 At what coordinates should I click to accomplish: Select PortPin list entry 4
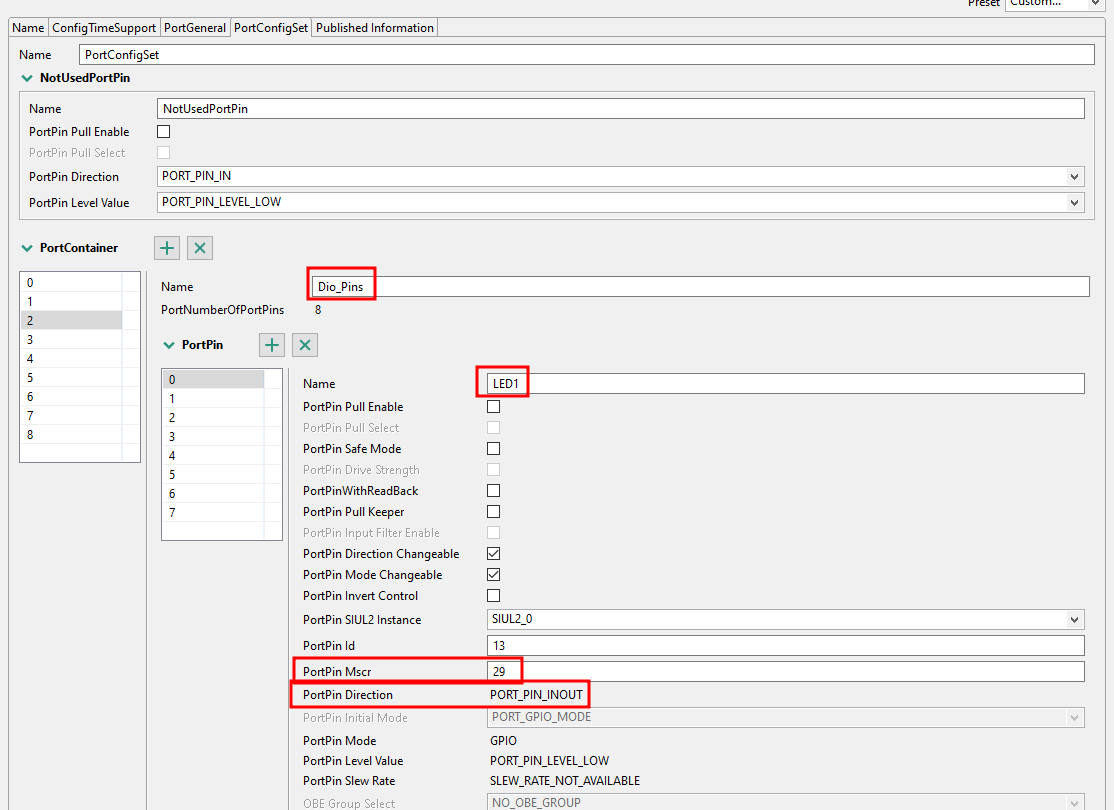[x=213, y=455]
